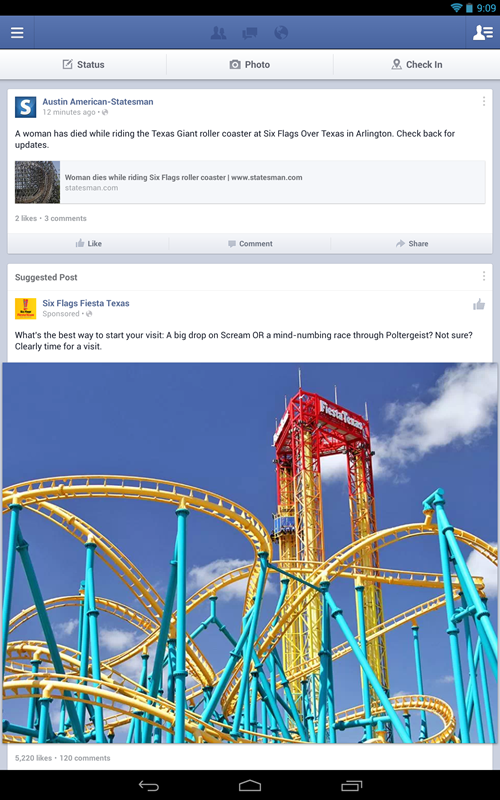Tap the Austin American-Statesman profile picture
Viewport: 500px width, 800px height.
[x=26, y=107]
